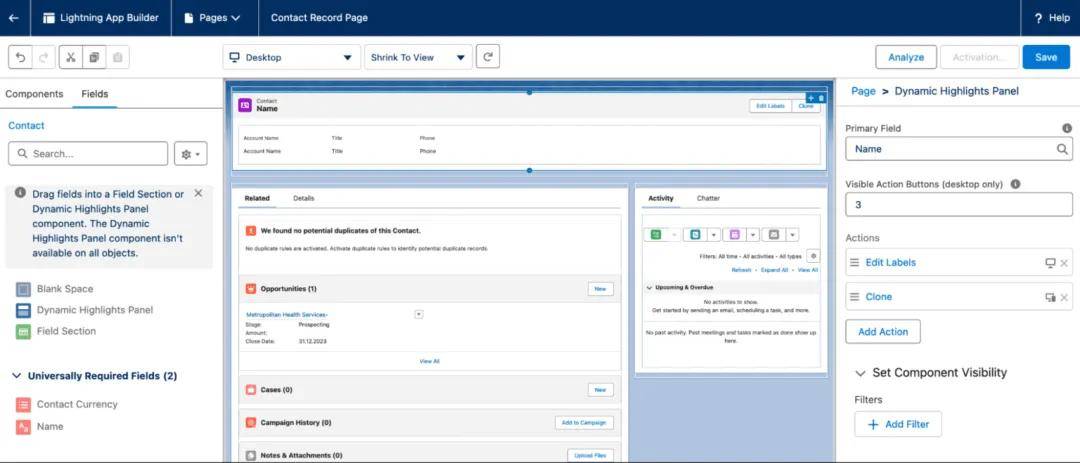Open the Desktop form factor dropdown
The width and height of the screenshot is (1080, 463).
(x=291, y=57)
